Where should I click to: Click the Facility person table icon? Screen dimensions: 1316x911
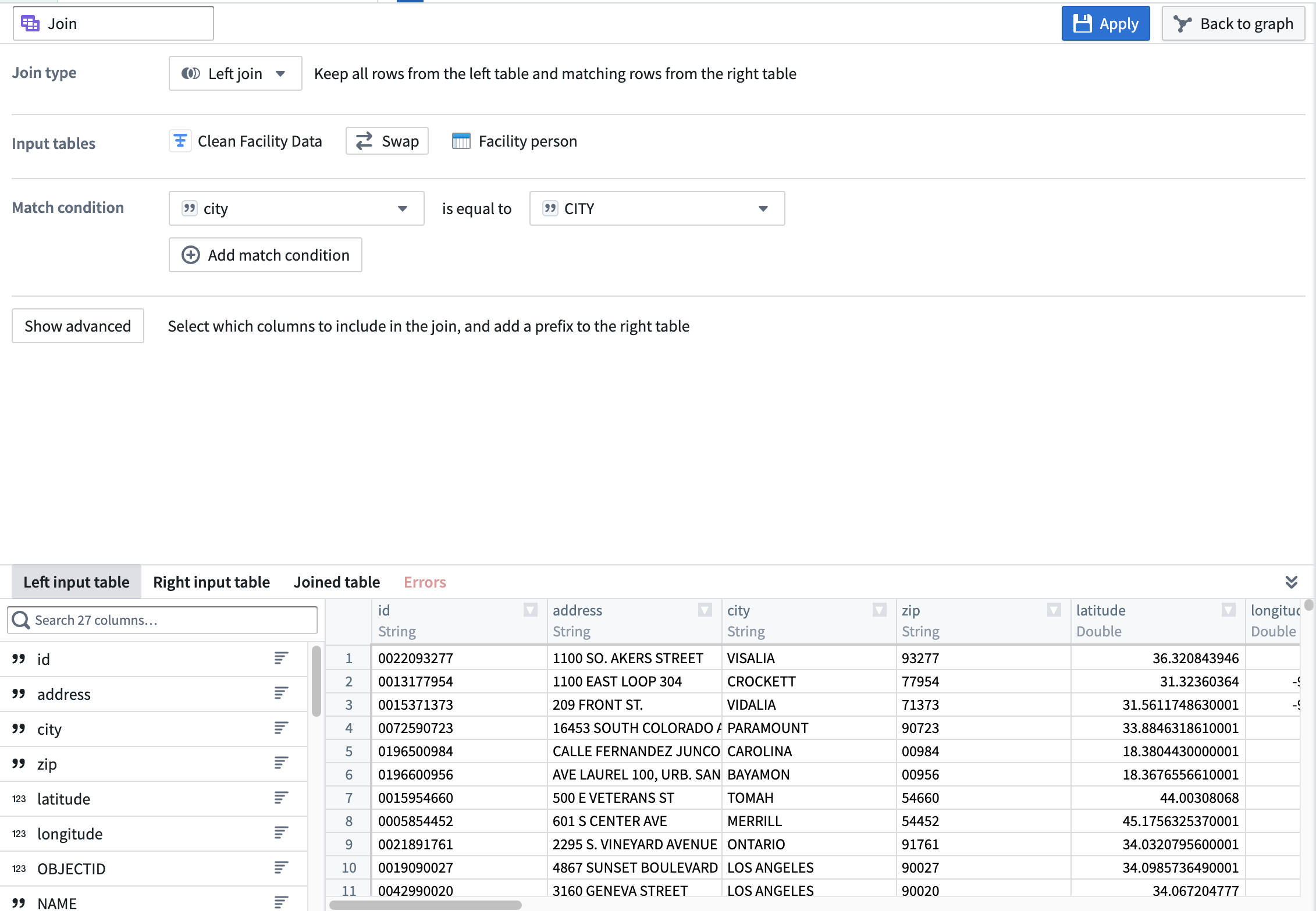pos(461,141)
